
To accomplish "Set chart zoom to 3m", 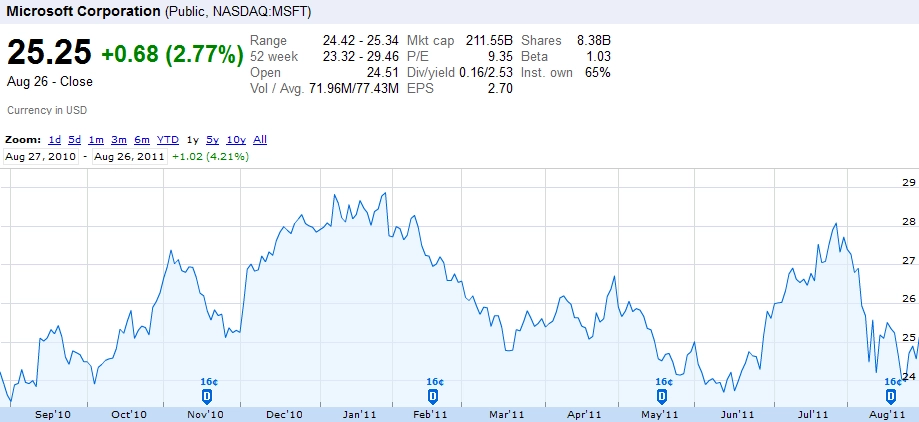I will (119, 139).
